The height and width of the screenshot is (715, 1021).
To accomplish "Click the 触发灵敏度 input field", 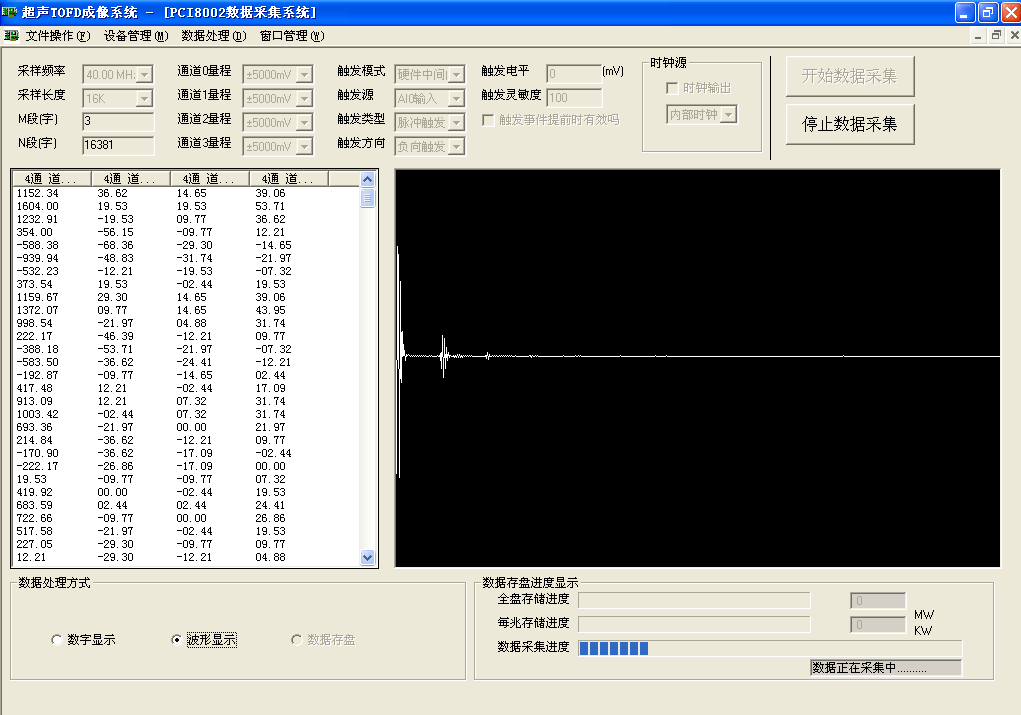I will (574, 98).
